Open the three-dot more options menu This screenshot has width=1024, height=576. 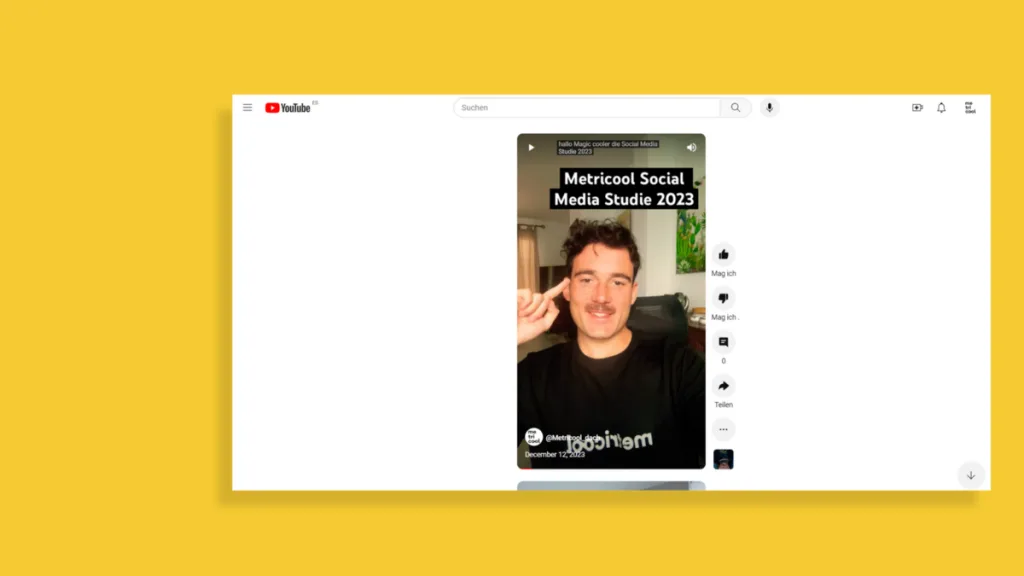pyautogui.click(x=724, y=430)
